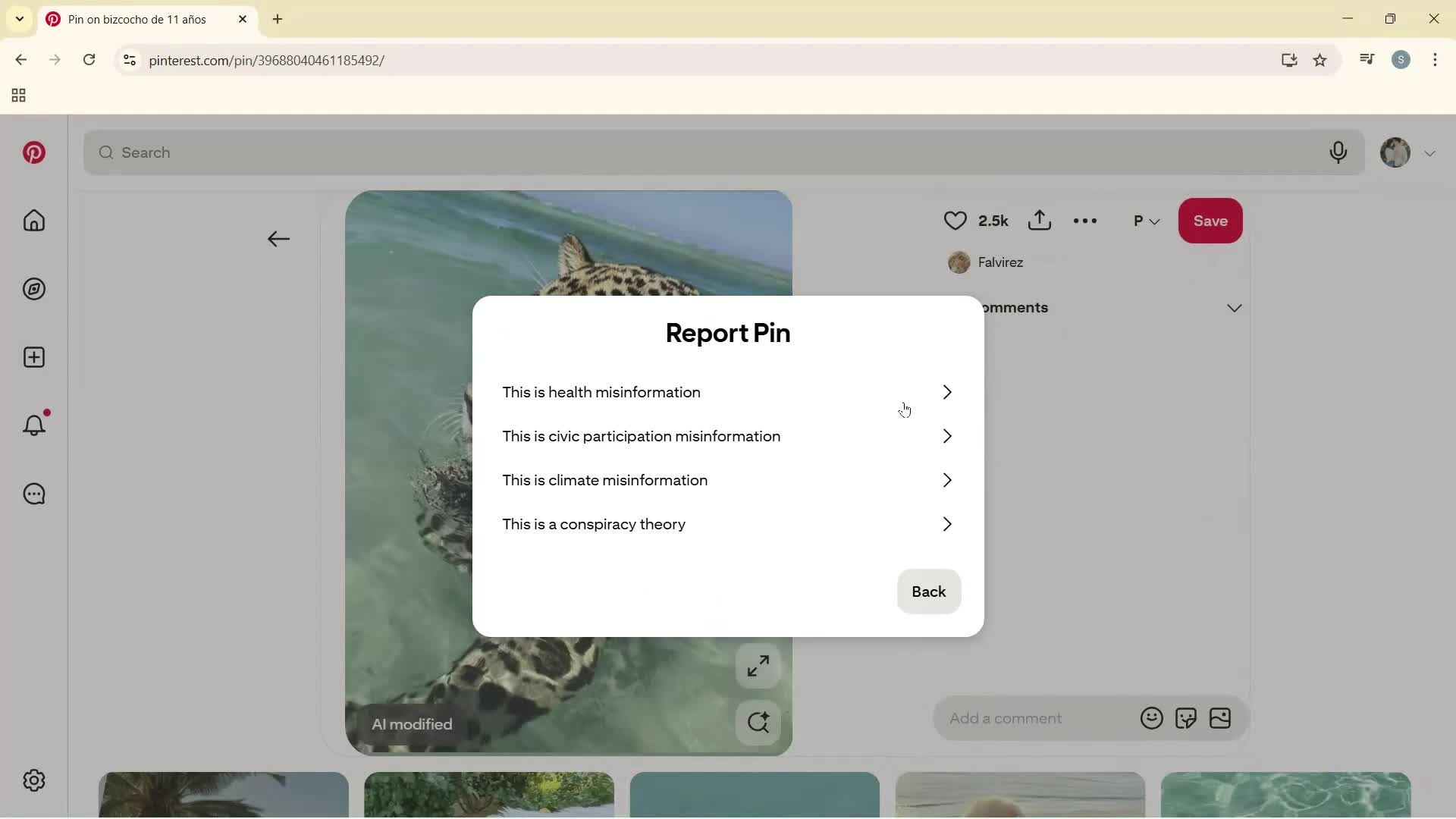This screenshot has width=1456, height=819.
Task: Attach an image to the comment
Action: 1221,718
